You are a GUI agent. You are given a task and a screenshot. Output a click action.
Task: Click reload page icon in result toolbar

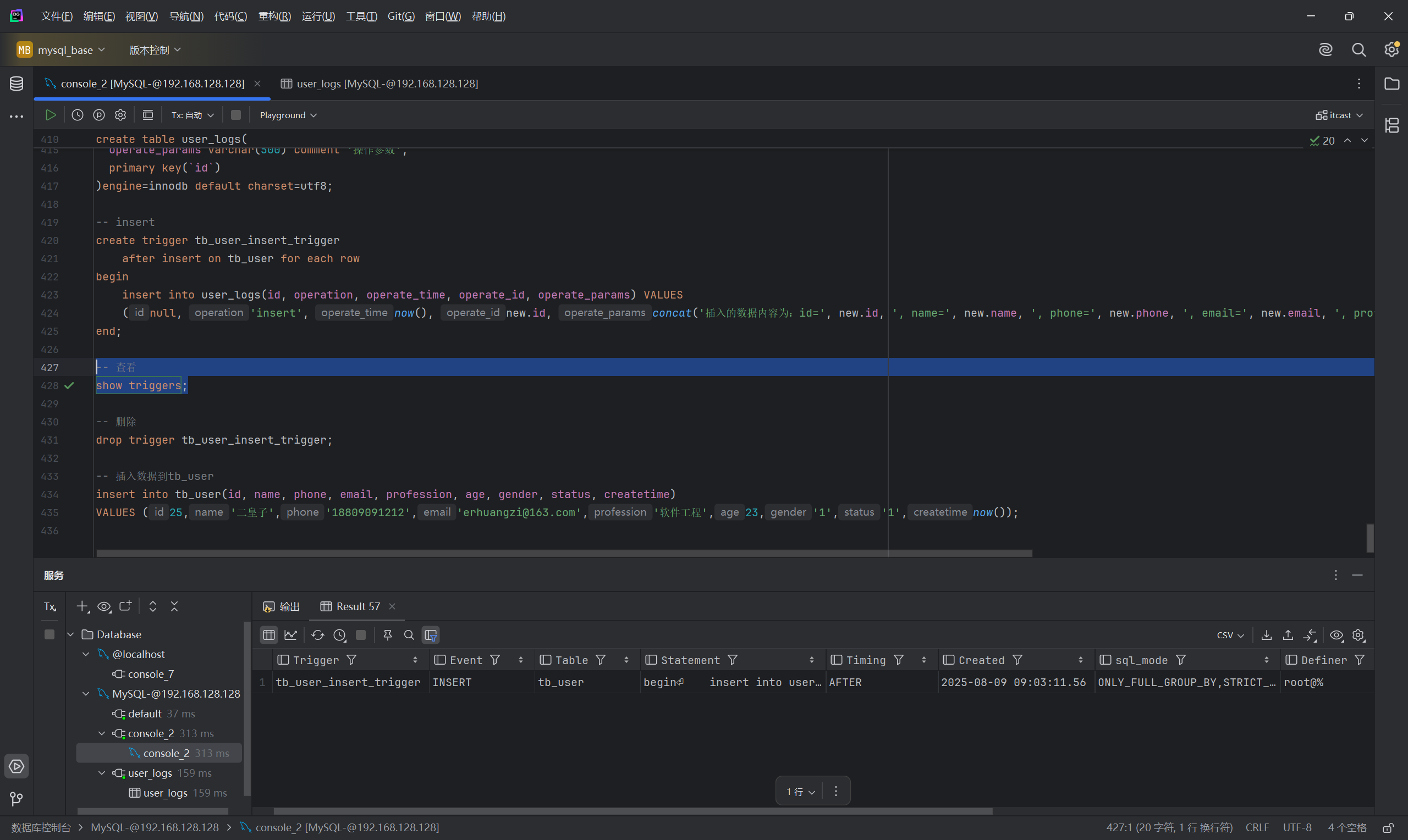317,635
